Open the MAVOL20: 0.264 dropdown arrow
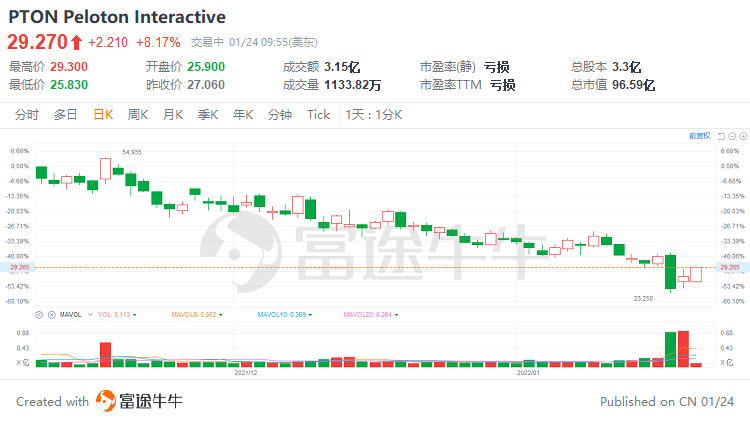The width and height of the screenshot is (750, 422). point(397,315)
